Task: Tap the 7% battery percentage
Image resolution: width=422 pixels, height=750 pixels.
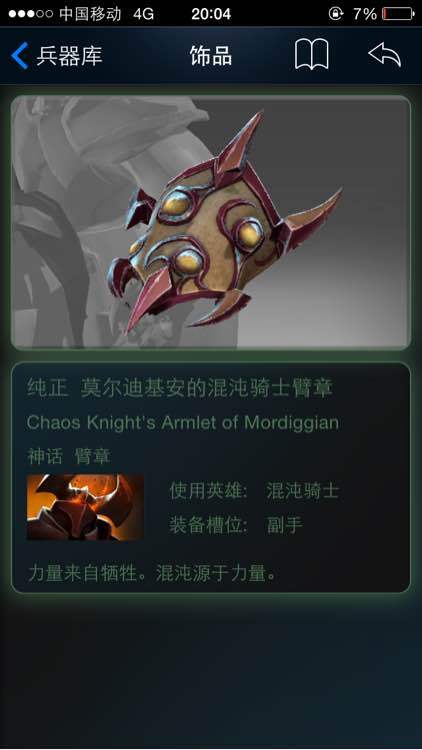Action: coord(365,14)
